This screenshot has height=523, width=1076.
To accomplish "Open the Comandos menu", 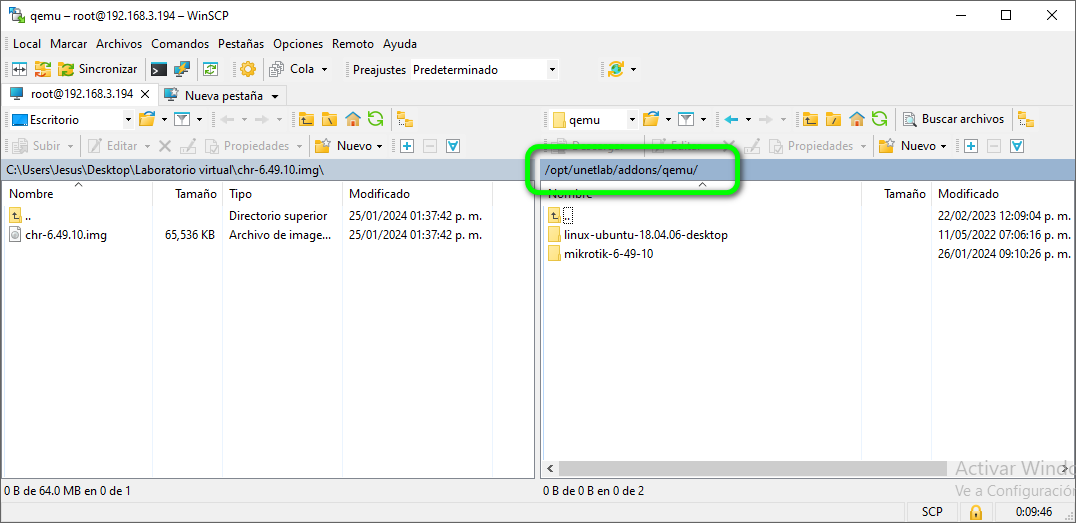I will (x=180, y=44).
